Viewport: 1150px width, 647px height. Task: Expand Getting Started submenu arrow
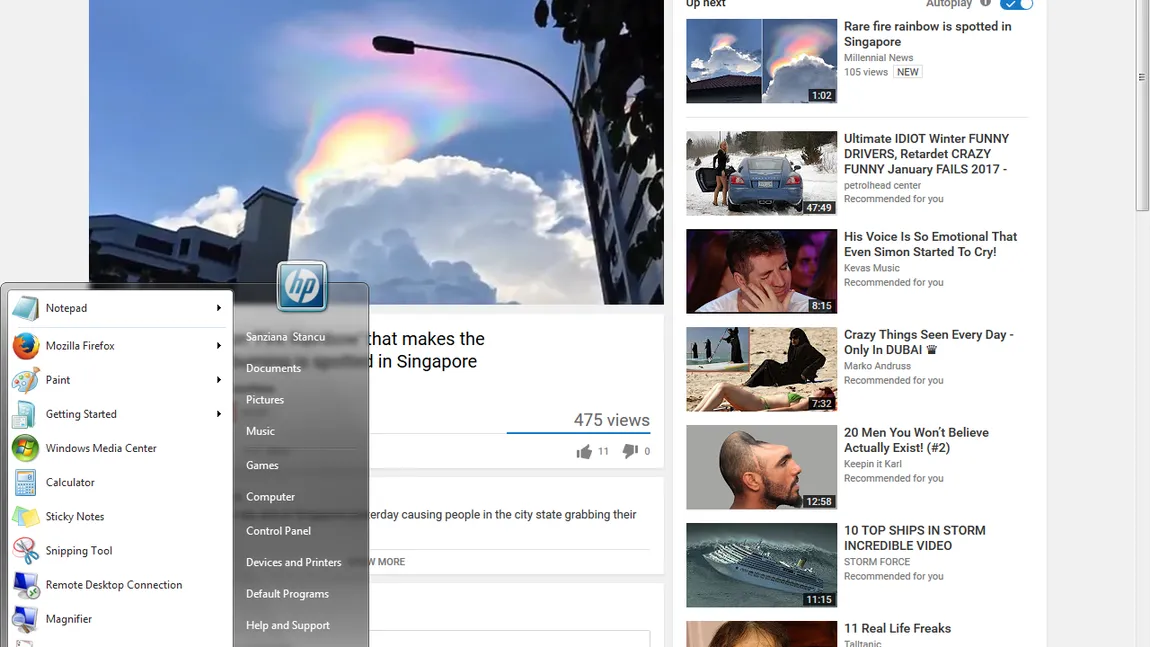tap(219, 414)
